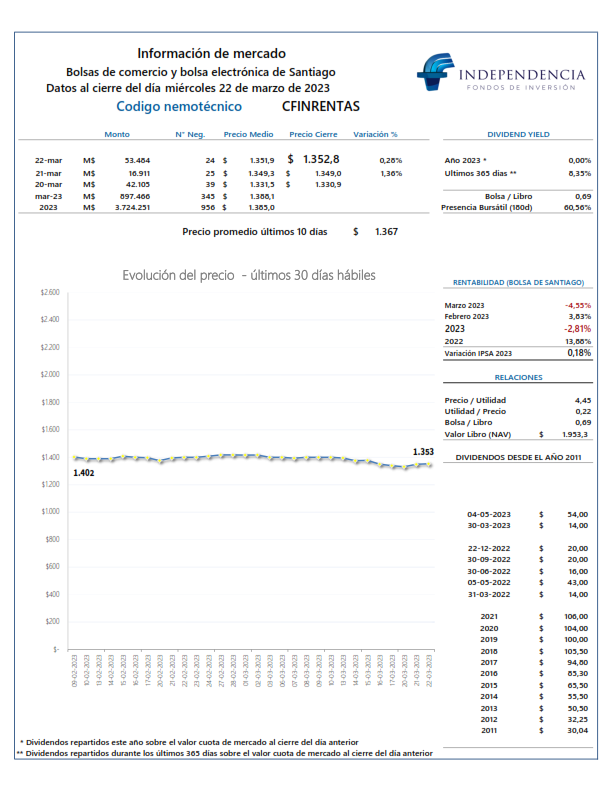This screenshot has width=612, height=792.
Task: Select the 22-12-2022 dividend date
Action: (489, 549)
